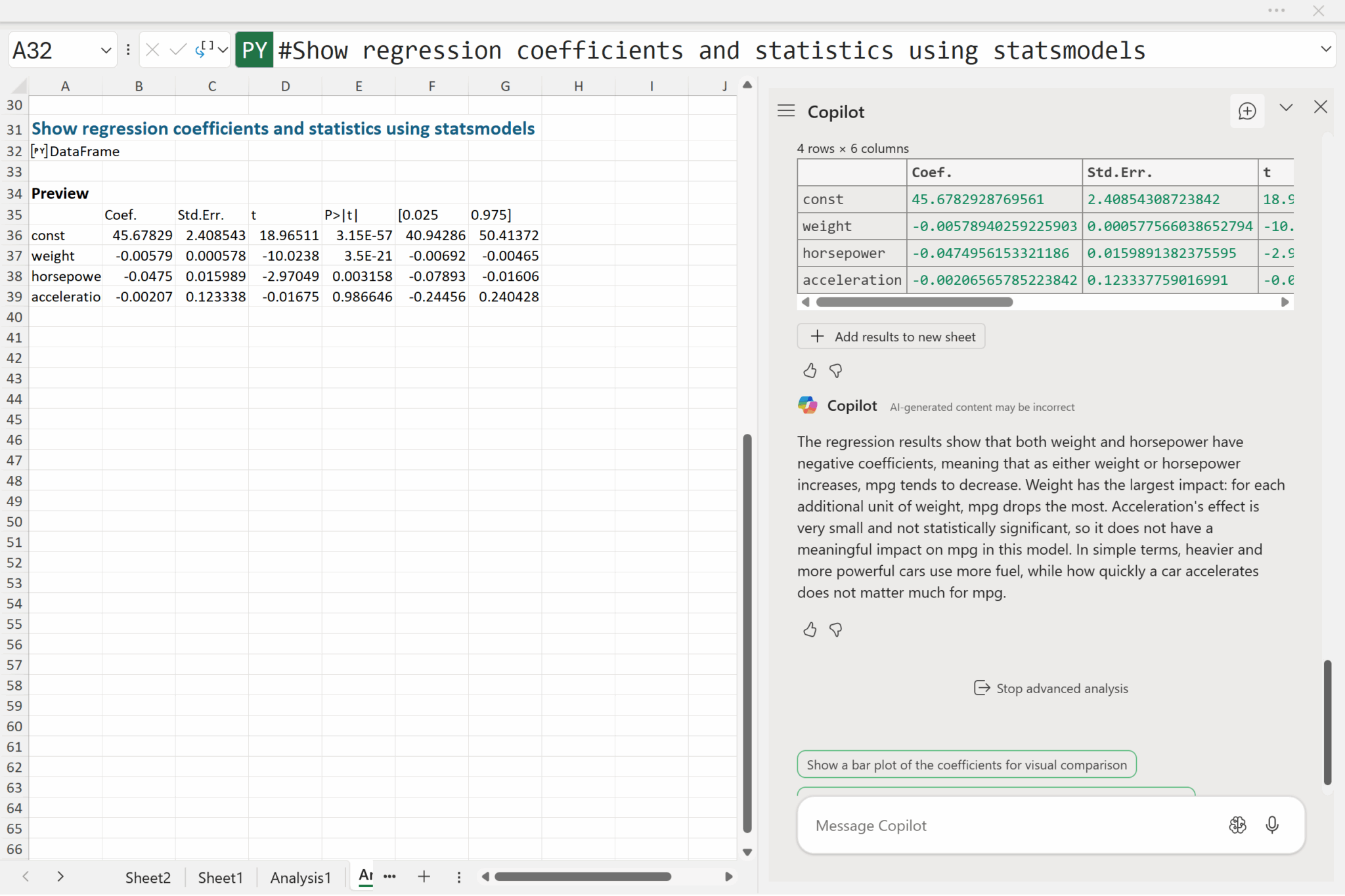Expand the formula bar
The width and height of the screenshot is (1345, 896).
click(x=1325, y=49)
